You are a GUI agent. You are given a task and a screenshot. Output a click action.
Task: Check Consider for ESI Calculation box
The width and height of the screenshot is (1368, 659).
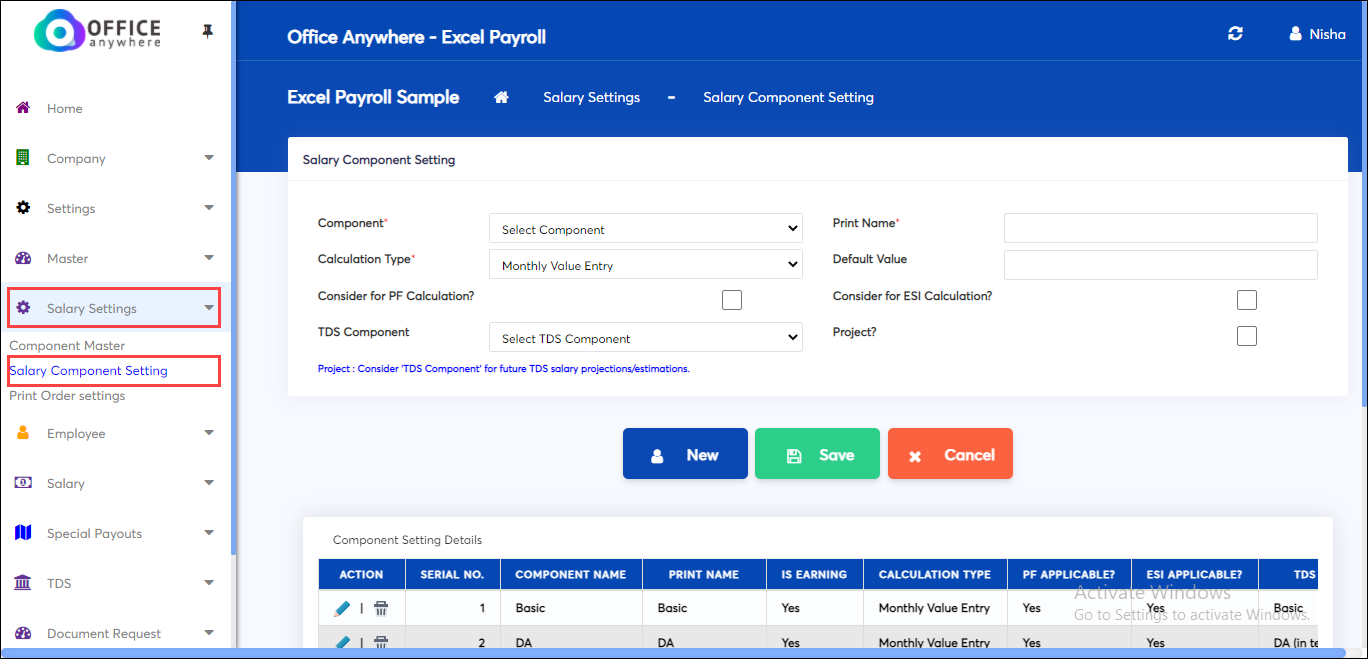(1247, 300)
